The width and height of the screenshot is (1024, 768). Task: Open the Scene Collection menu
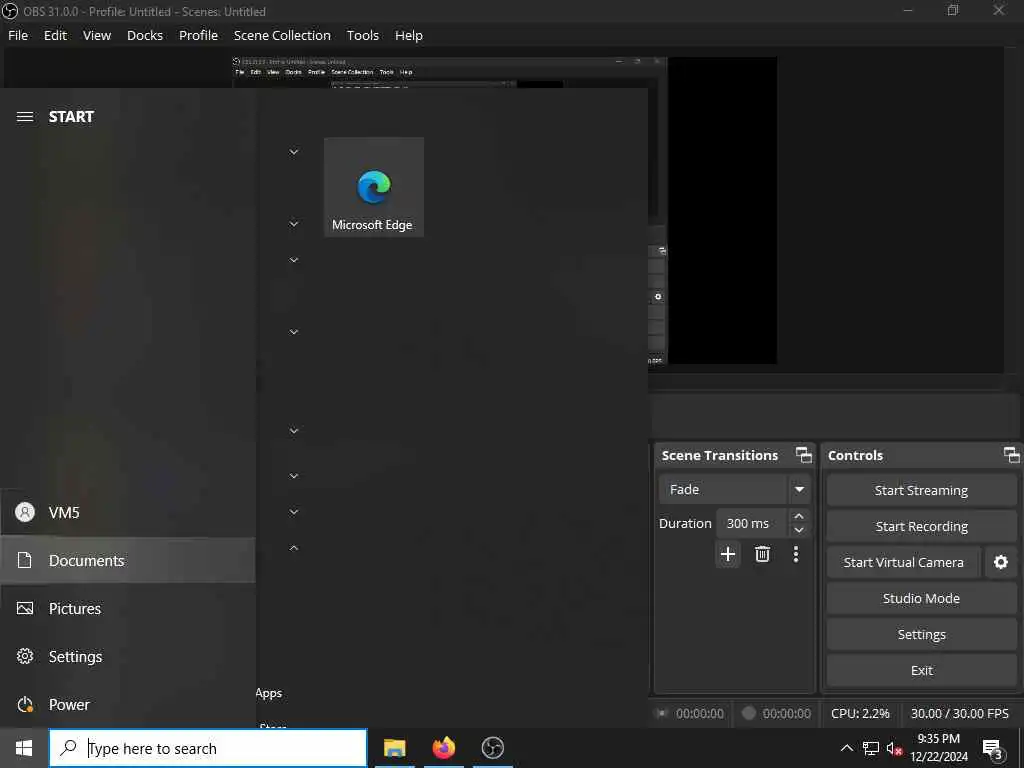click(282, 35)
